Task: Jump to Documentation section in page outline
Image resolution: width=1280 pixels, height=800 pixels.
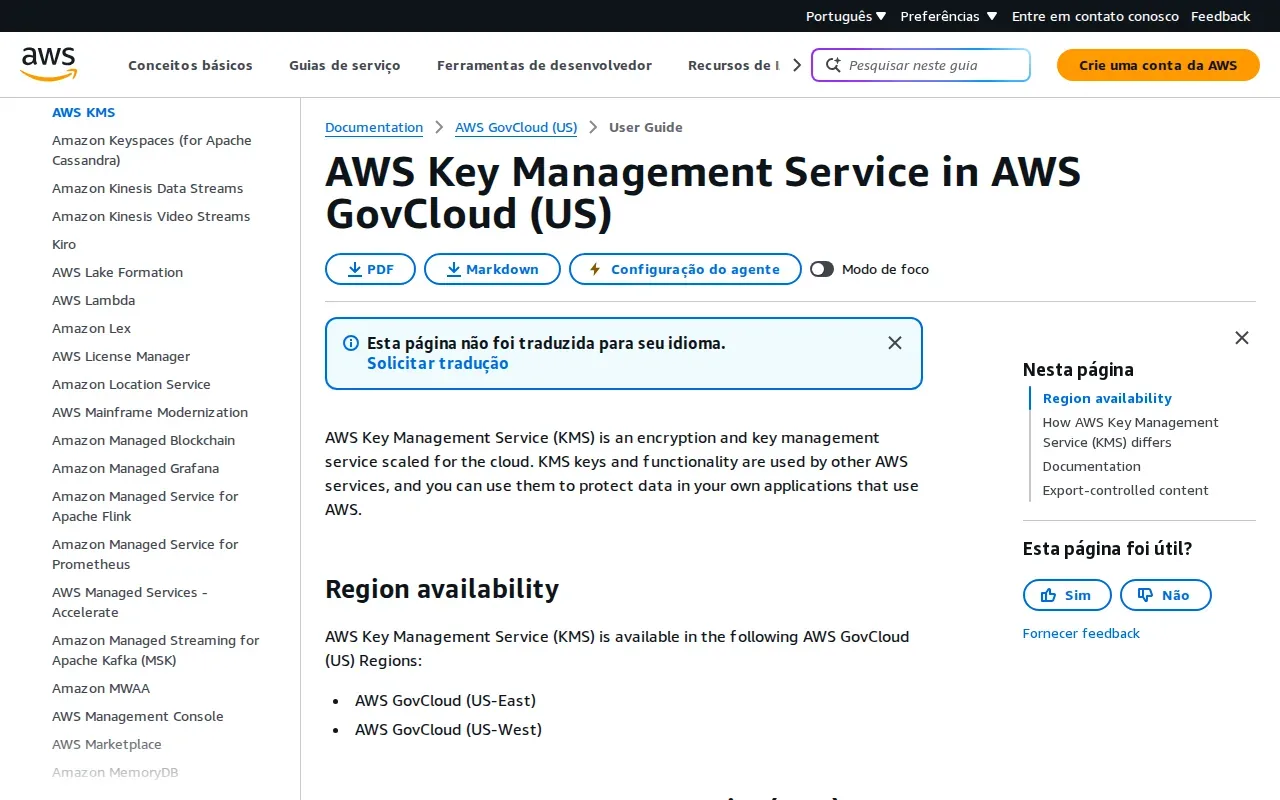Action: [x=1092, y=466]
